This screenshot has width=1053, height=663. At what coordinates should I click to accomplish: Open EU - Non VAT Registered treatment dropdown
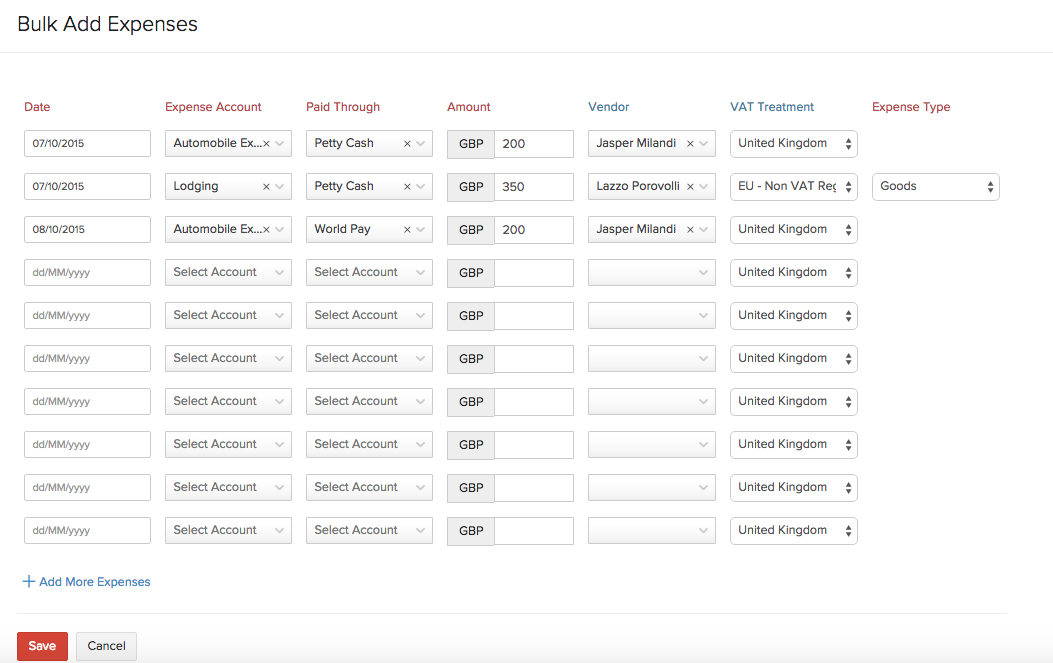click(x=793, y=186)
